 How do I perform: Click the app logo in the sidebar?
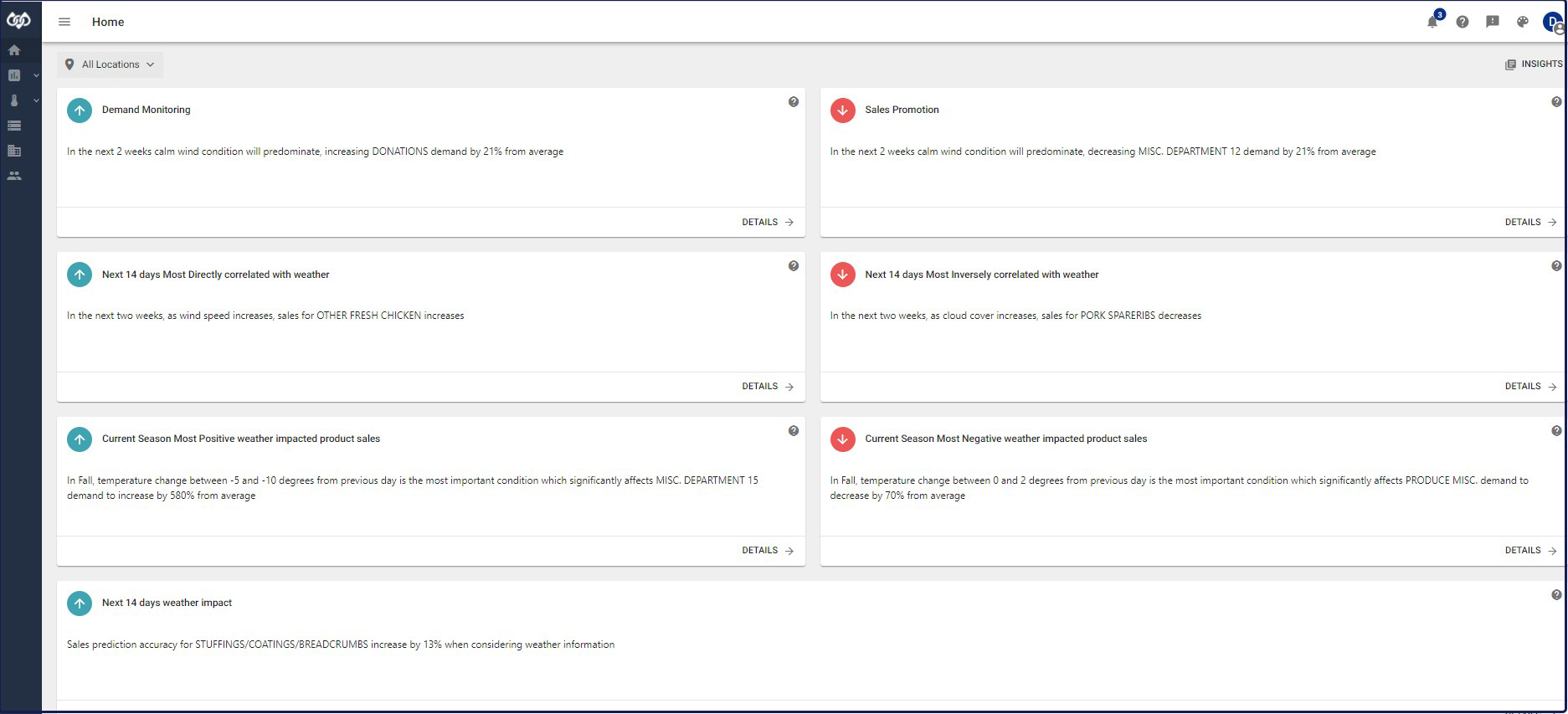click(x=18, y=20)
